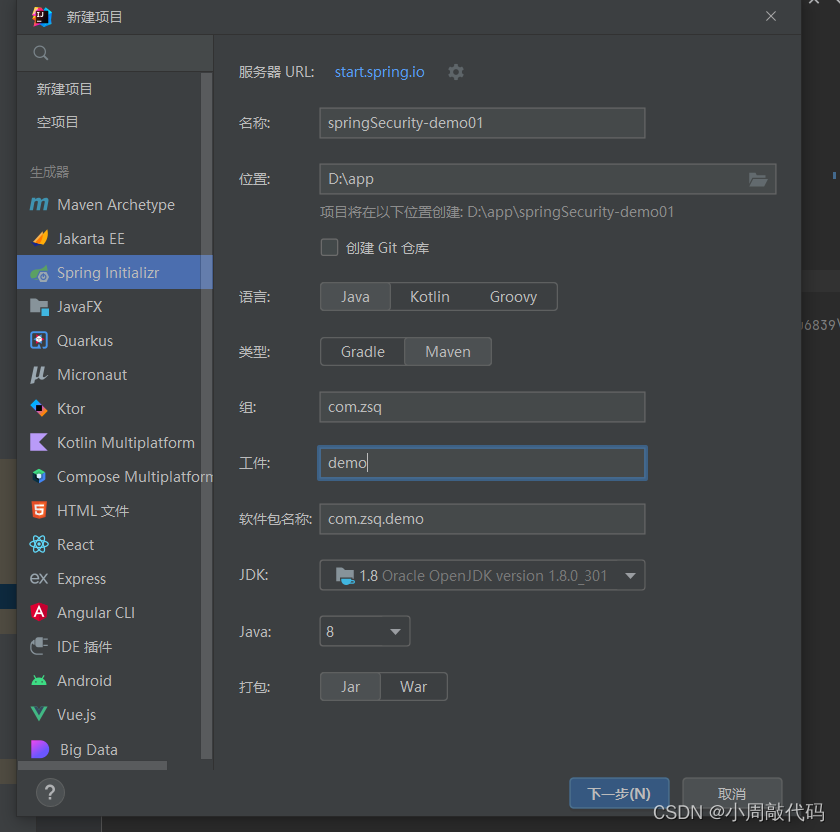Click the Micronaut mu icon
This screenshot has width=840, height=832.
(x=39, y=374)
